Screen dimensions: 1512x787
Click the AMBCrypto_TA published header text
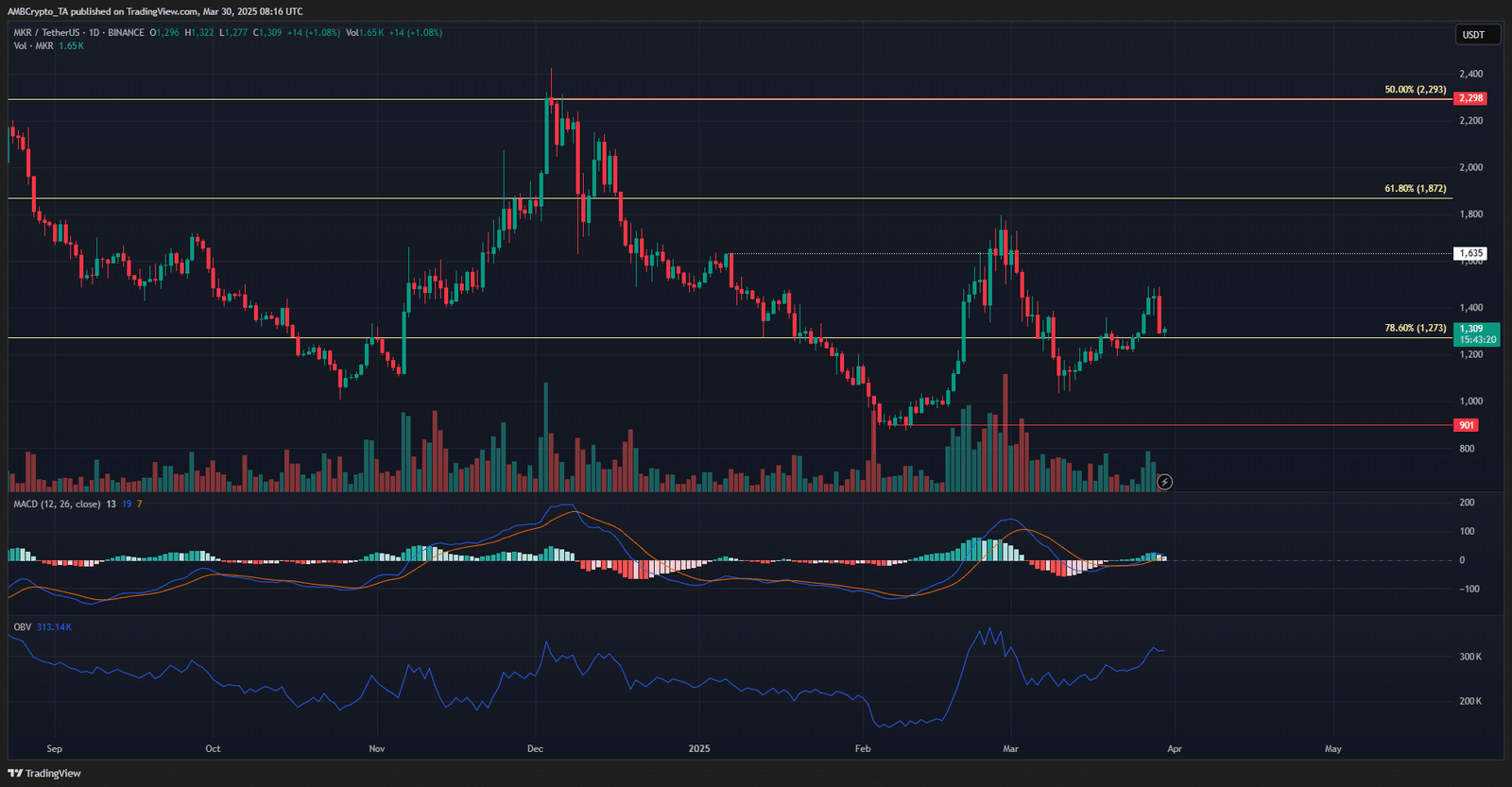pyautogui.click(x=155, y=11)
